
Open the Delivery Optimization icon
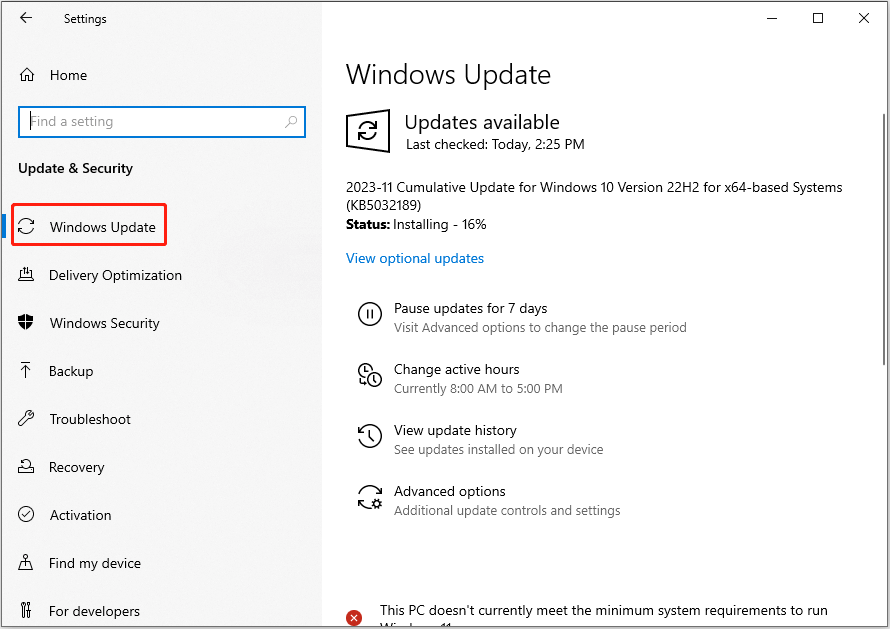coord(26,275)
